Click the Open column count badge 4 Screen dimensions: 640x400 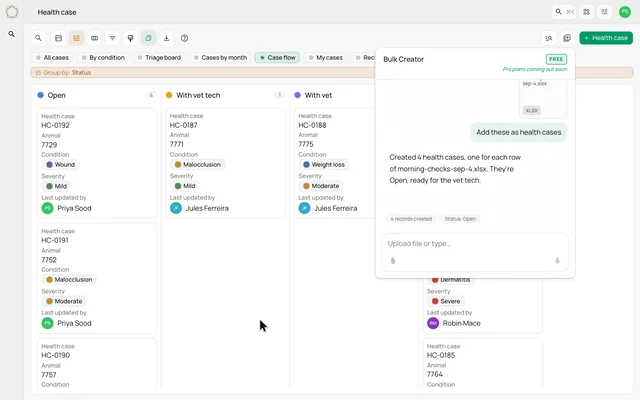pyautogui.click(x=151, y=95)
